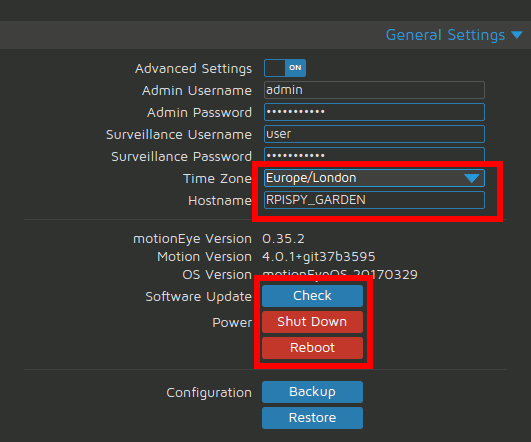Image resolution: width=531 pixels, height=442 pixels.
Task: Reboot the system
Action: [312, 348]
